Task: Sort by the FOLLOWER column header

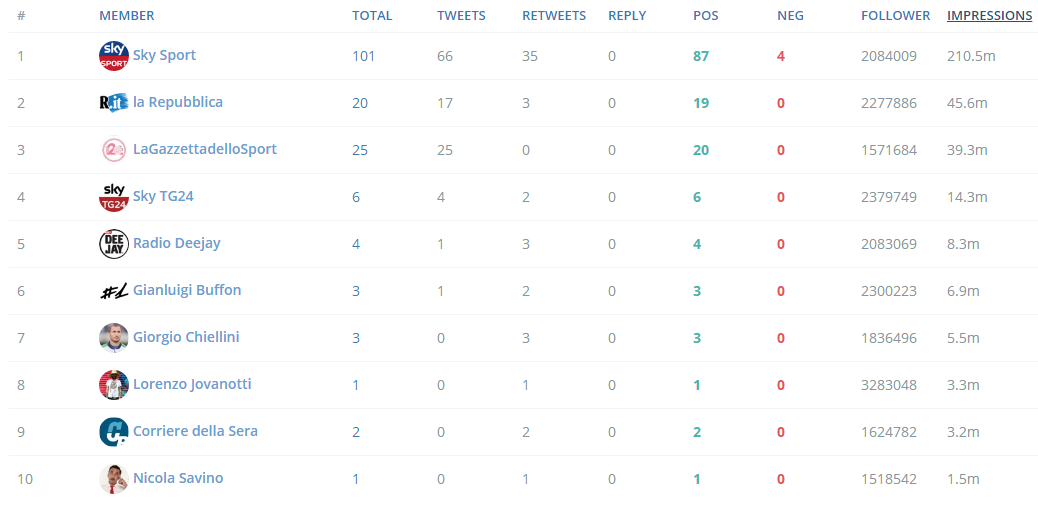Action: (895, 15)
